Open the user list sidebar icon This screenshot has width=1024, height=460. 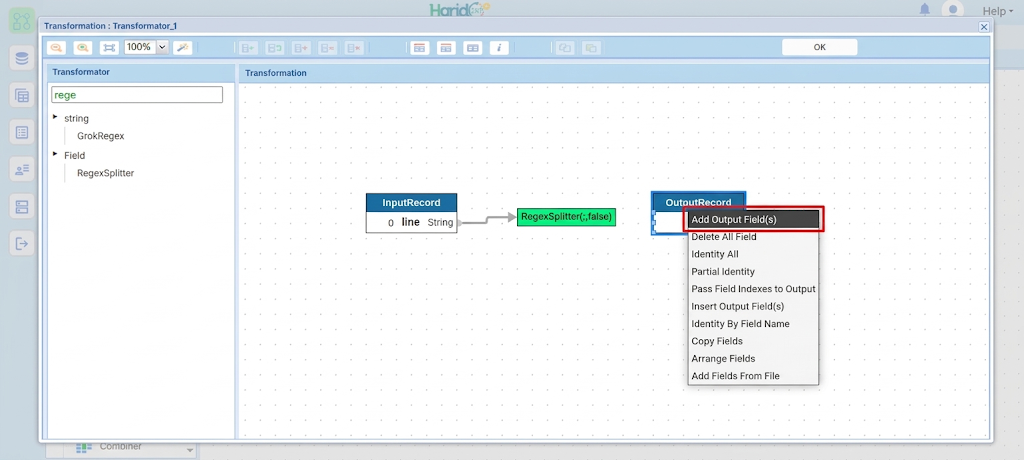tap(22, 170)
